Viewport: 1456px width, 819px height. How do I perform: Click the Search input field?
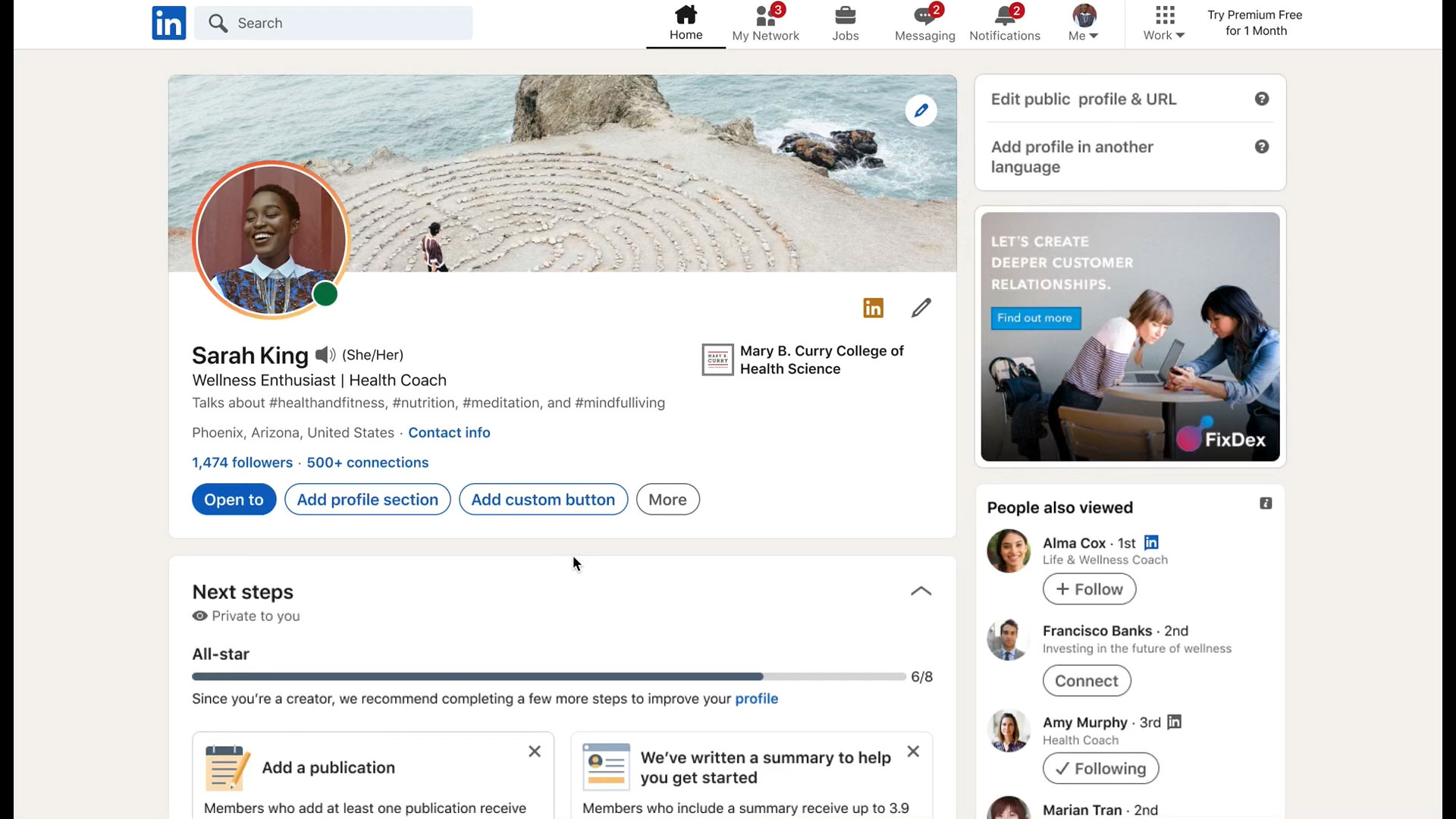coord(334,23)
